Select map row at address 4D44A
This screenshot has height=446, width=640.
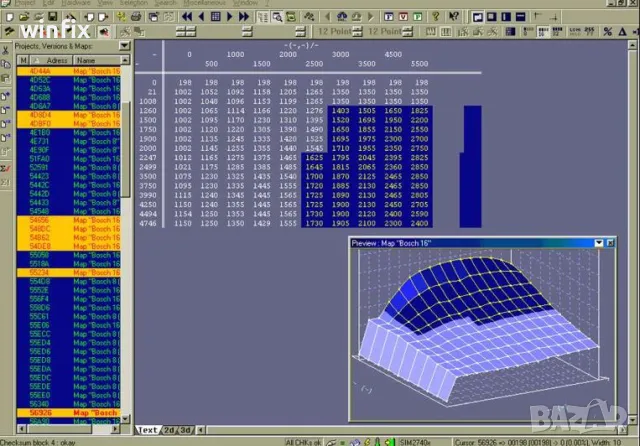pyautogui.click(x=69, y=71)
